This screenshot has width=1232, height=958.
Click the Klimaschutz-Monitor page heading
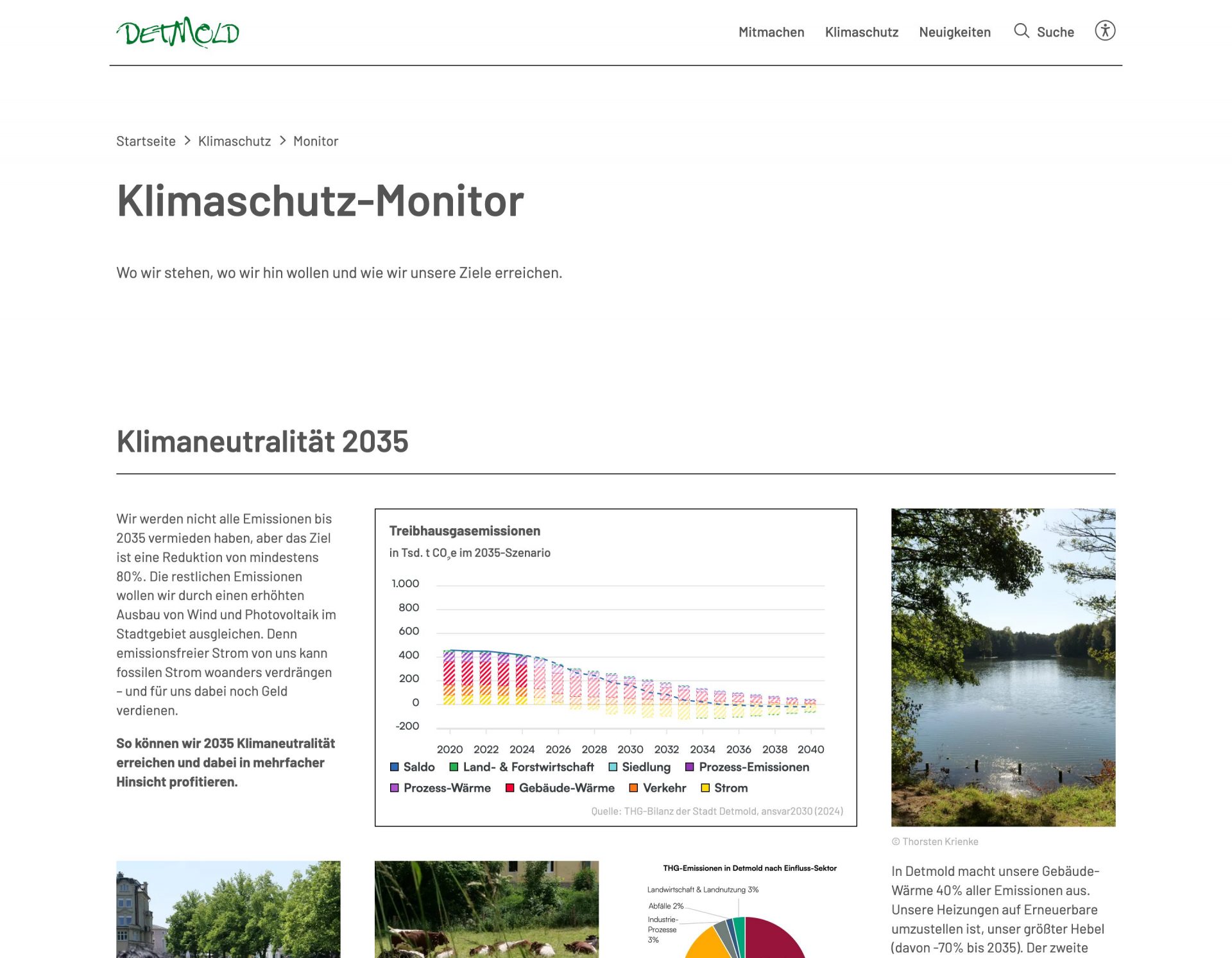pos(320,201)
